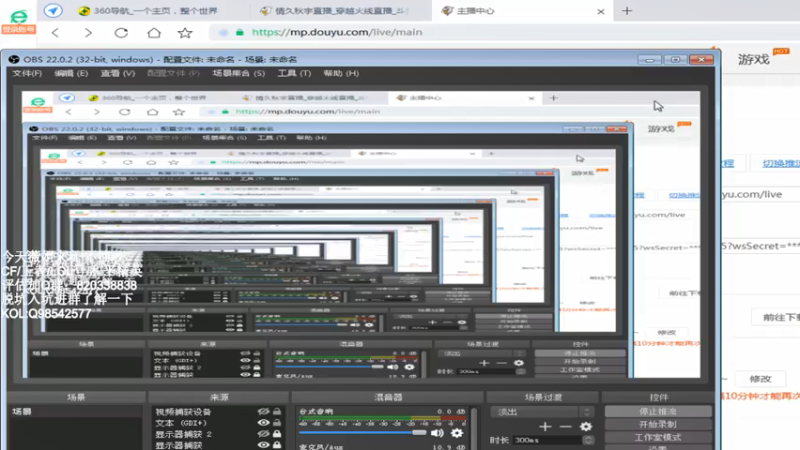The width and height of the screenshot is (800, 450).
Task: Toggle eye of bottom 显示器捕获 source
Action: tap(263, 445)
